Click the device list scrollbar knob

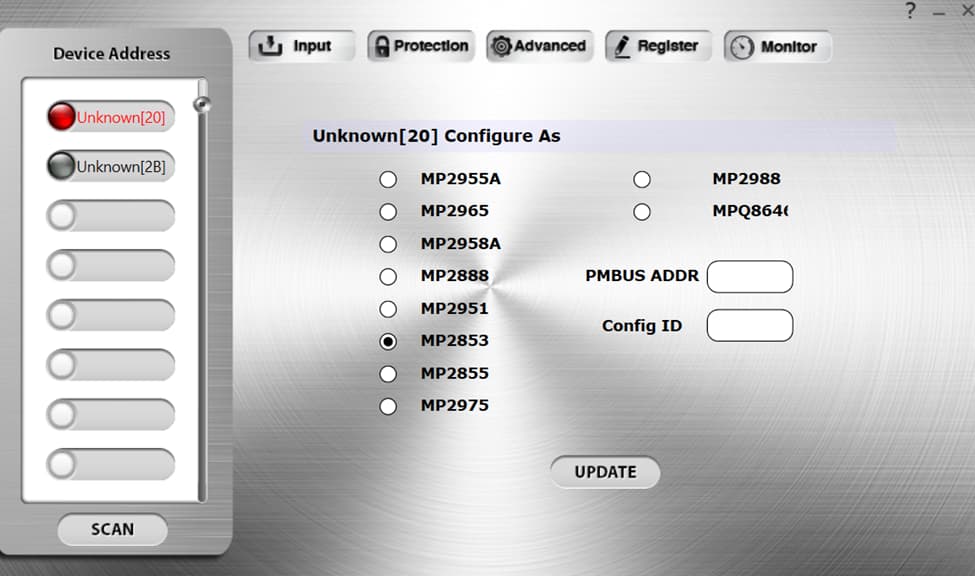point(202,104)
